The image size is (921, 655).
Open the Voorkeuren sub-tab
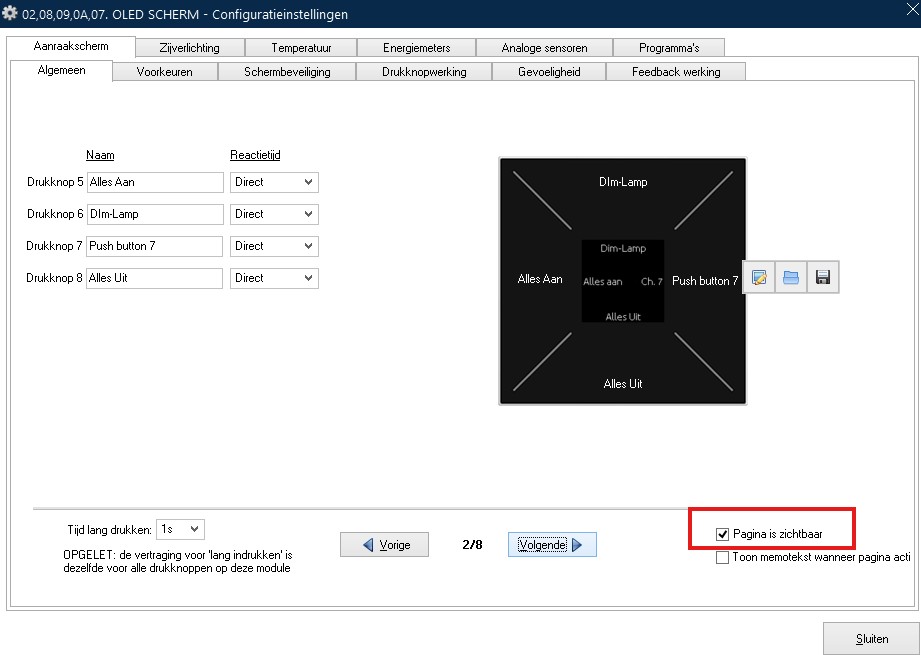point(164,72)
